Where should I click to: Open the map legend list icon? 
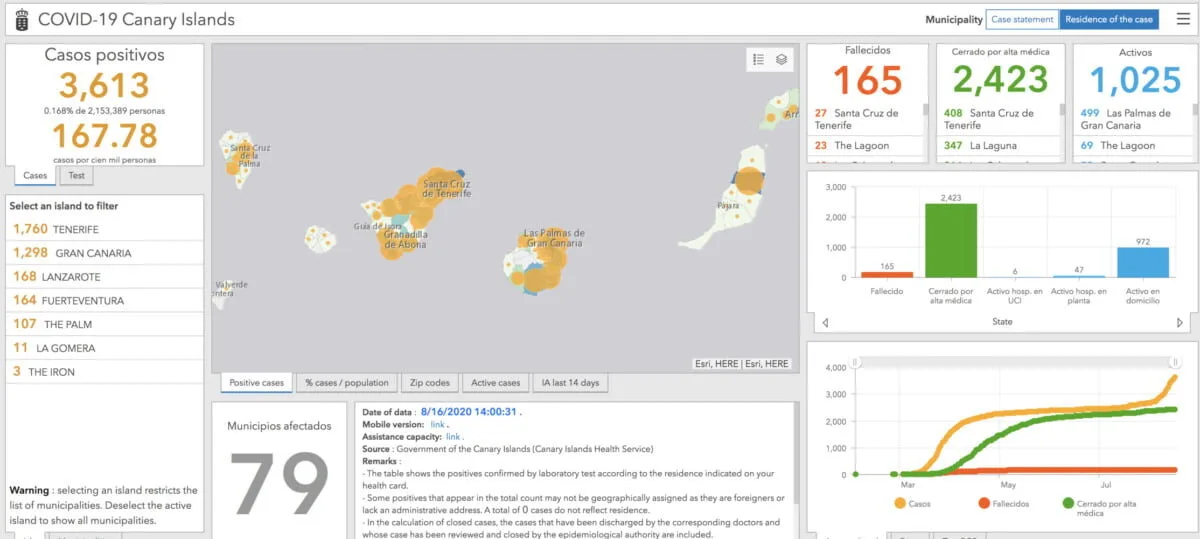pos(759,60)
